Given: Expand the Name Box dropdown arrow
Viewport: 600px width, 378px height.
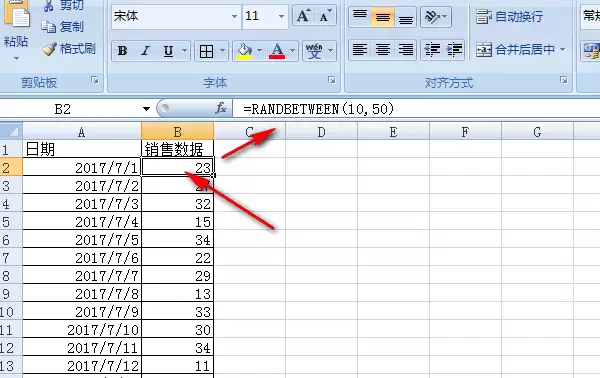Looking at the screenshot, I should coord(146,109).
